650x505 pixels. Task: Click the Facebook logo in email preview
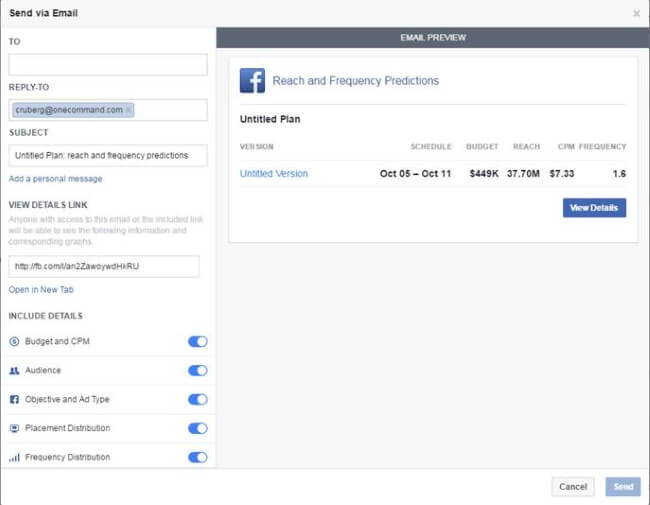point(252,81)
